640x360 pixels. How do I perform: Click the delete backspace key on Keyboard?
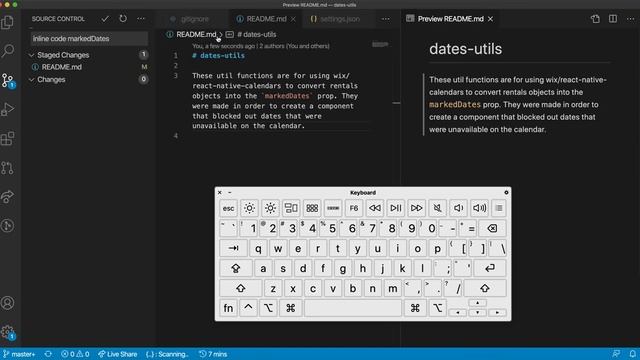coord(493,228)
